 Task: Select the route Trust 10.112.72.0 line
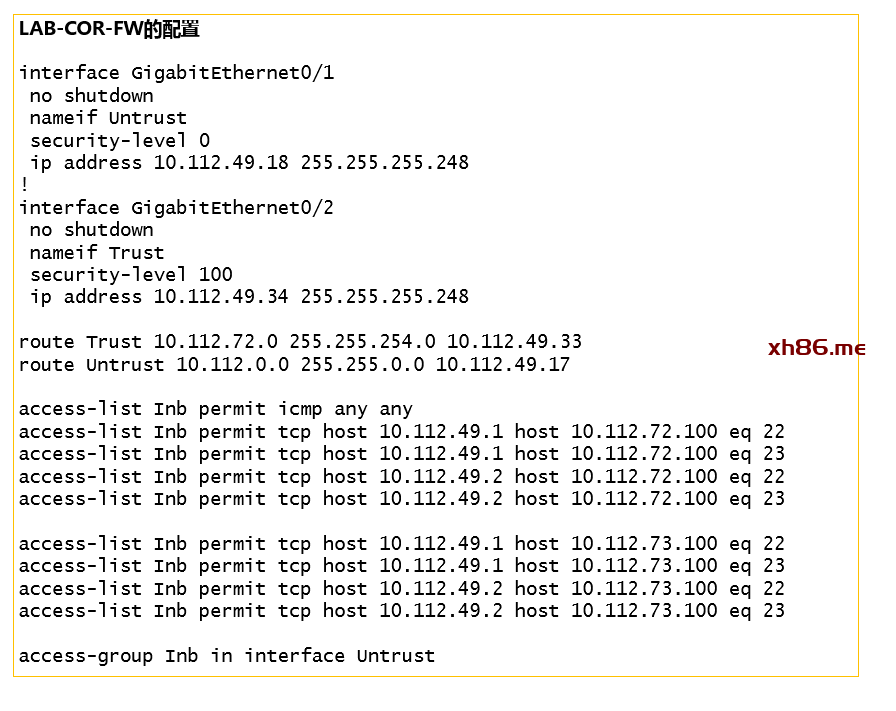pos(300,342)
